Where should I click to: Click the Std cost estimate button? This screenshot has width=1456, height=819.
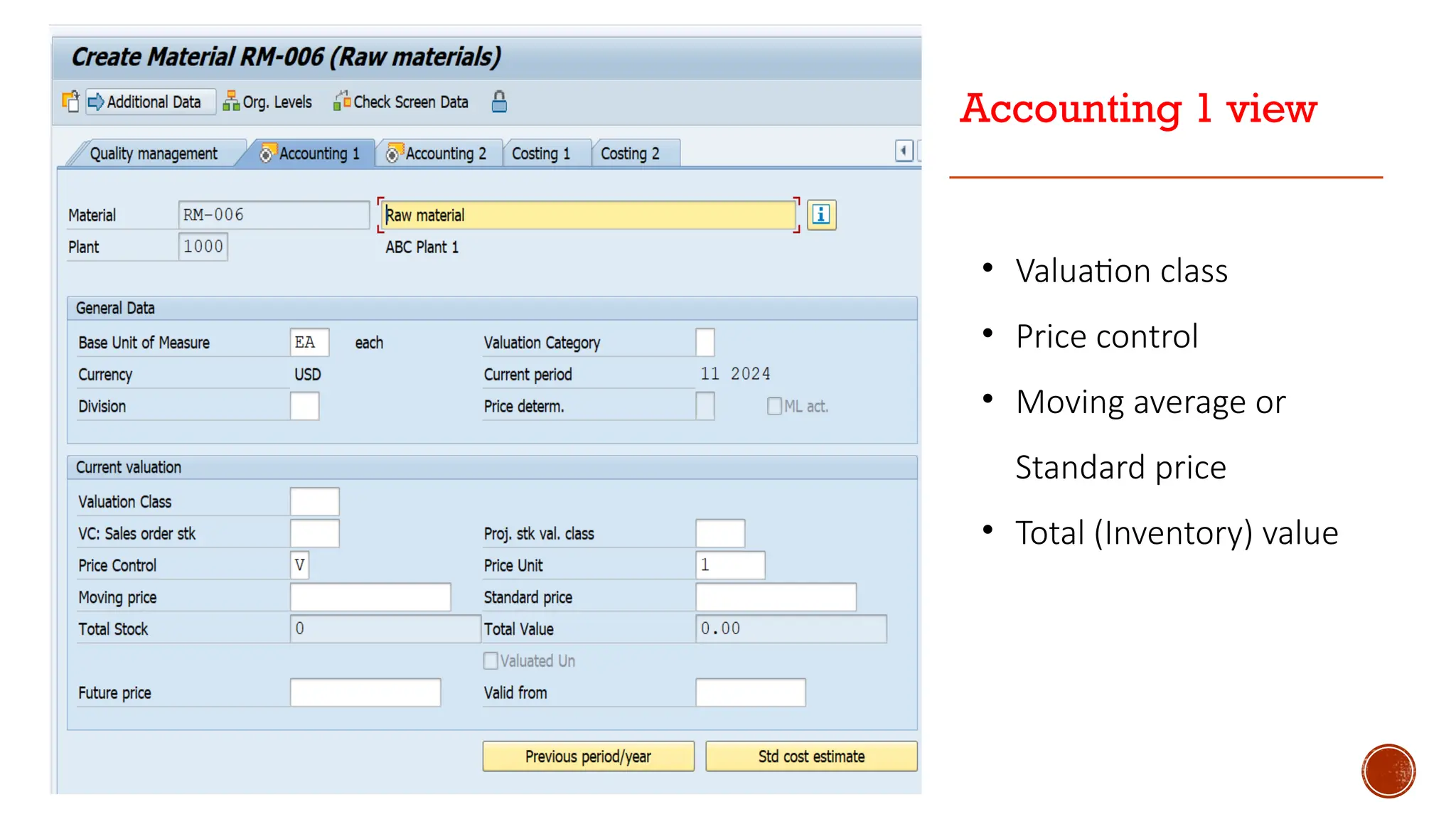point(811,756)
